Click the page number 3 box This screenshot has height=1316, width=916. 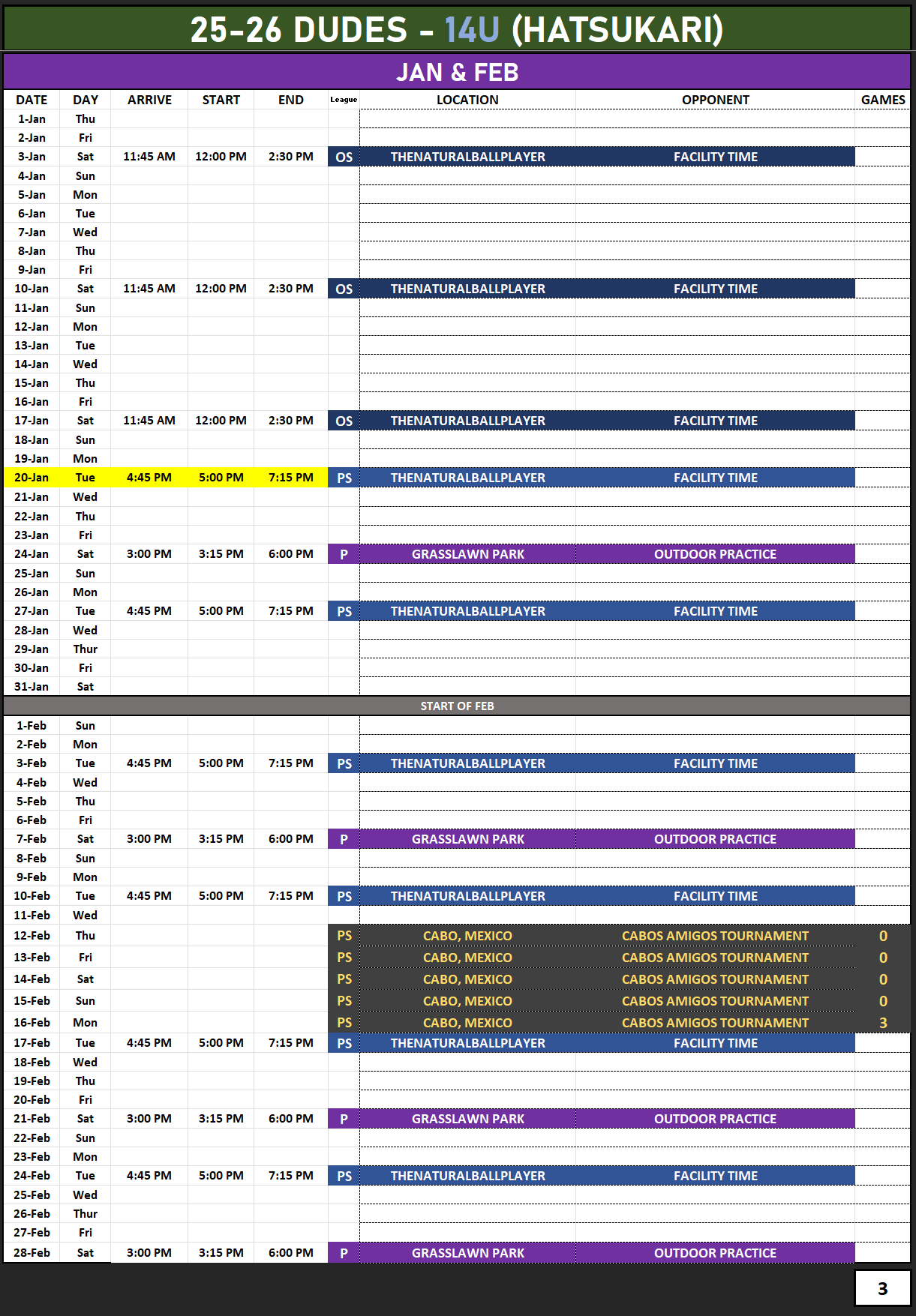pyautogui.click(x=882, y=1288)
